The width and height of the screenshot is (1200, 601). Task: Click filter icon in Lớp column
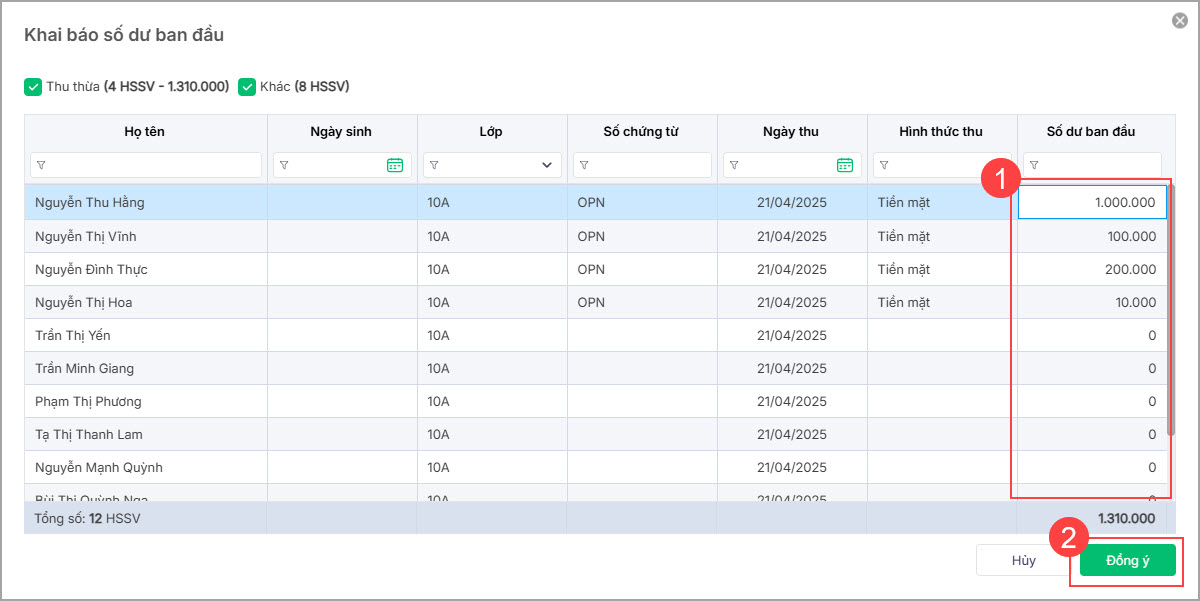(434, 165)
